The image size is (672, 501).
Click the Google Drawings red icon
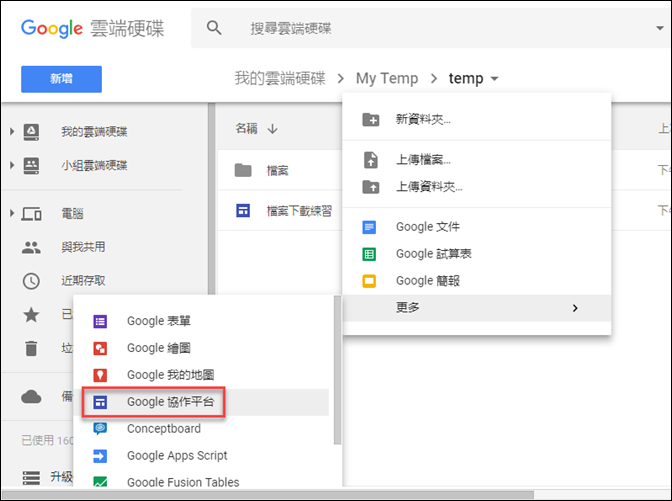click(100, 348)
